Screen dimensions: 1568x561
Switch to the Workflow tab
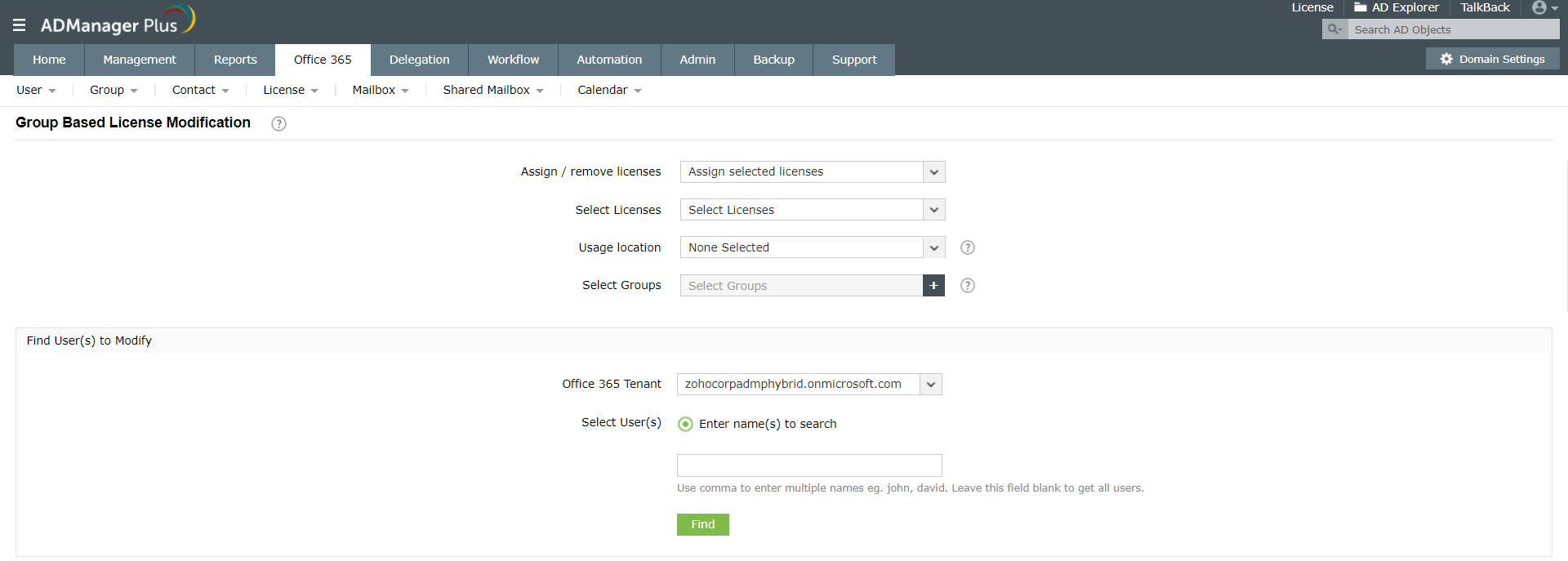(x=513, y=60)
